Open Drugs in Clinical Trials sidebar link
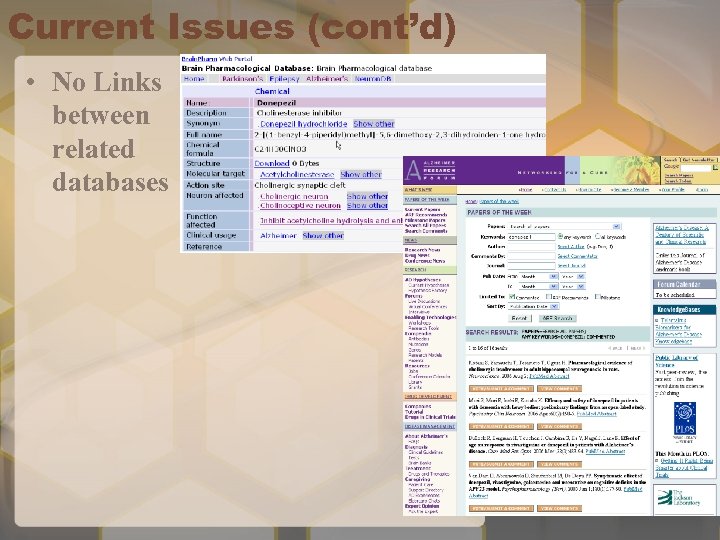Screen dimensions: 720x540 coord(430,417)
